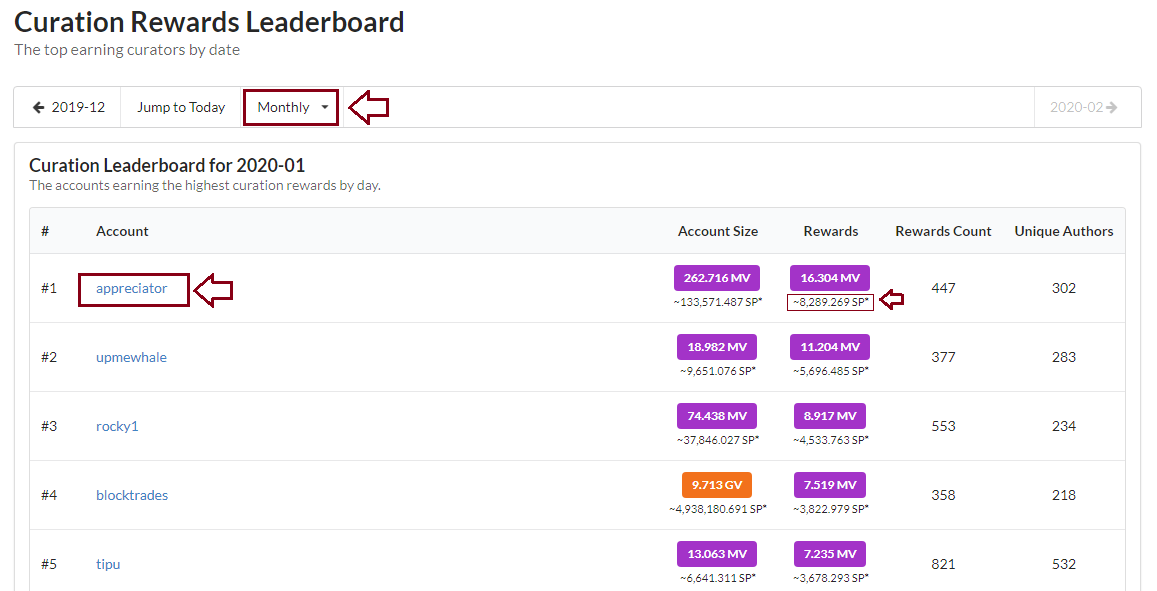Select the ~3,822.979 SP value
The image size is (1157, 591).
[831, 509]
